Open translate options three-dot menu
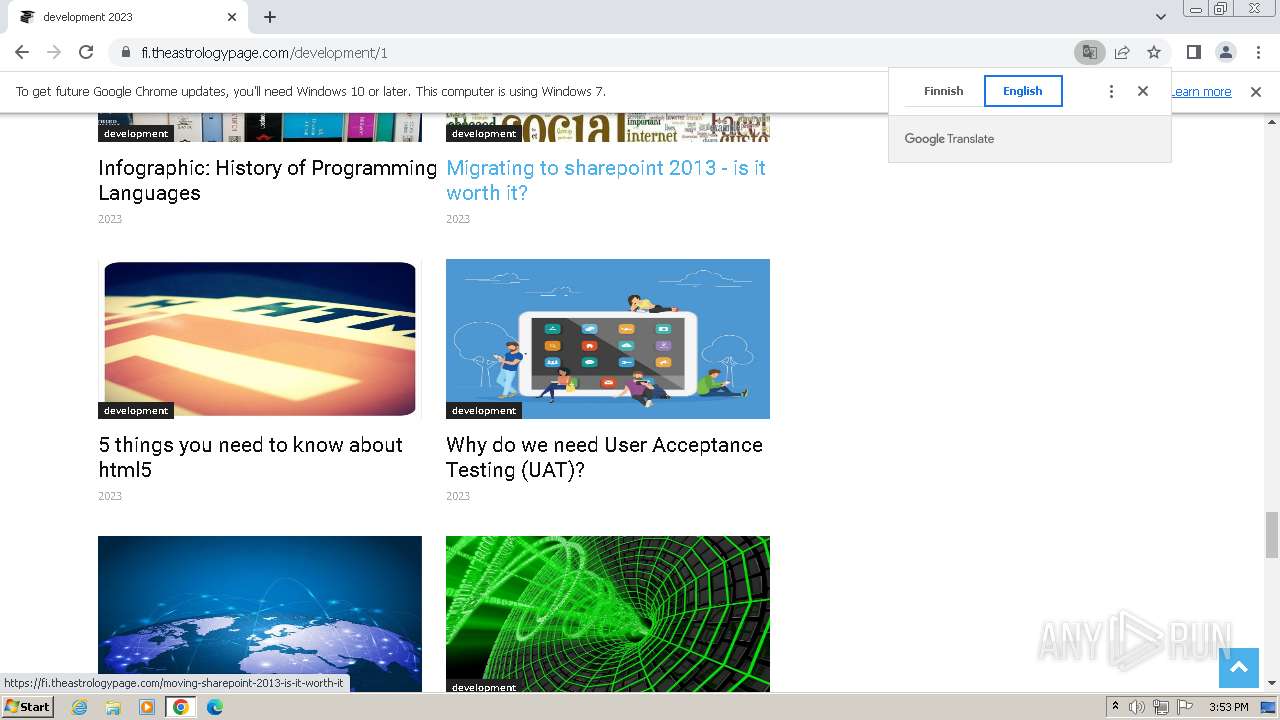The image size is (1280, 720). 1111,91
